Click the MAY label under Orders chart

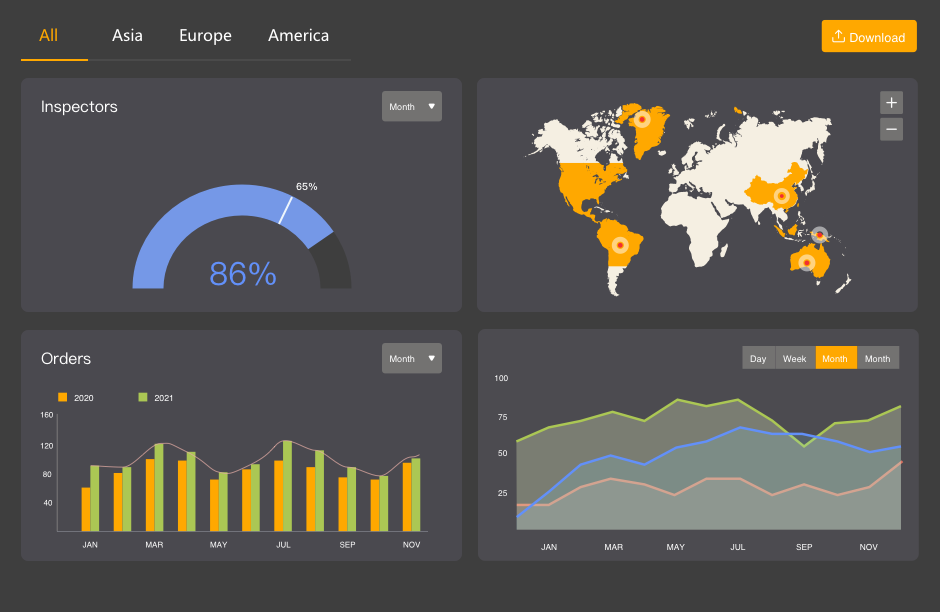tap(218, 544)
